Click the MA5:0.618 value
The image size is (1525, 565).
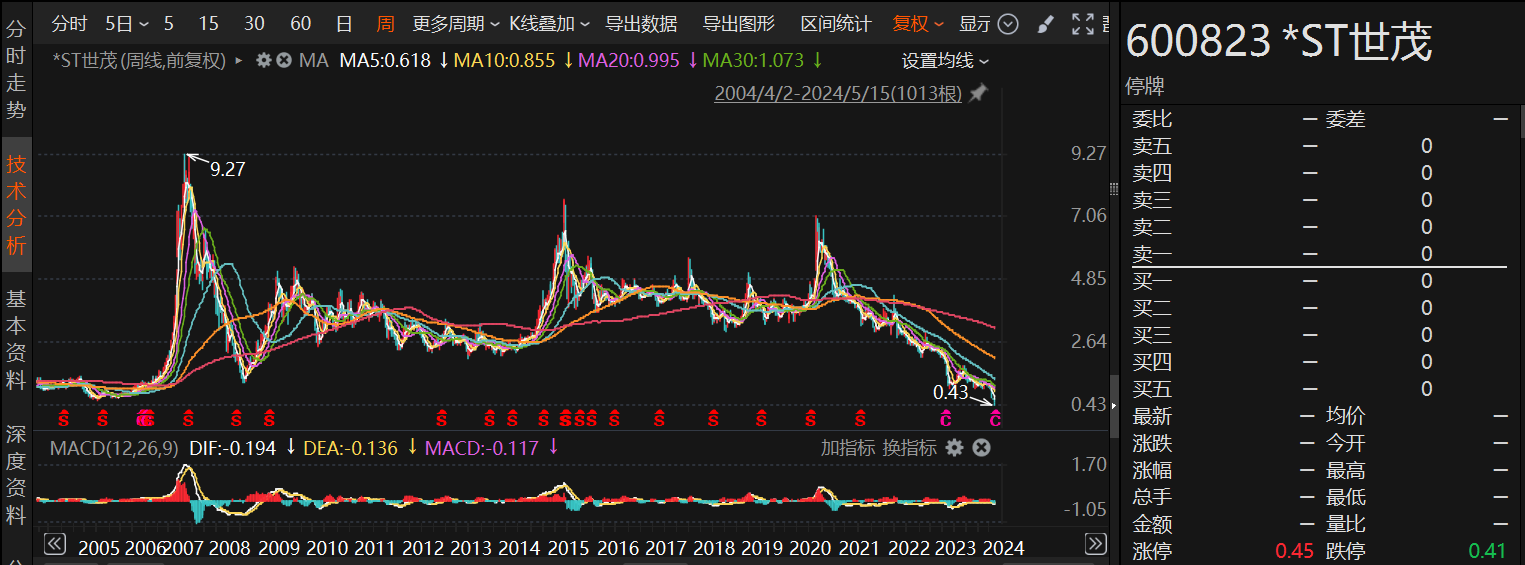[x=385, y=61]
